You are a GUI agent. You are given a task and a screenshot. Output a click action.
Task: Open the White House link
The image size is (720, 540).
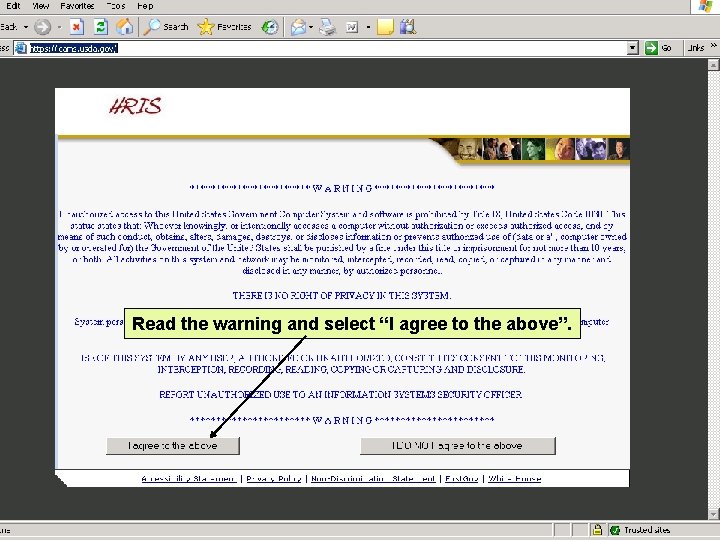coord(515,478)
